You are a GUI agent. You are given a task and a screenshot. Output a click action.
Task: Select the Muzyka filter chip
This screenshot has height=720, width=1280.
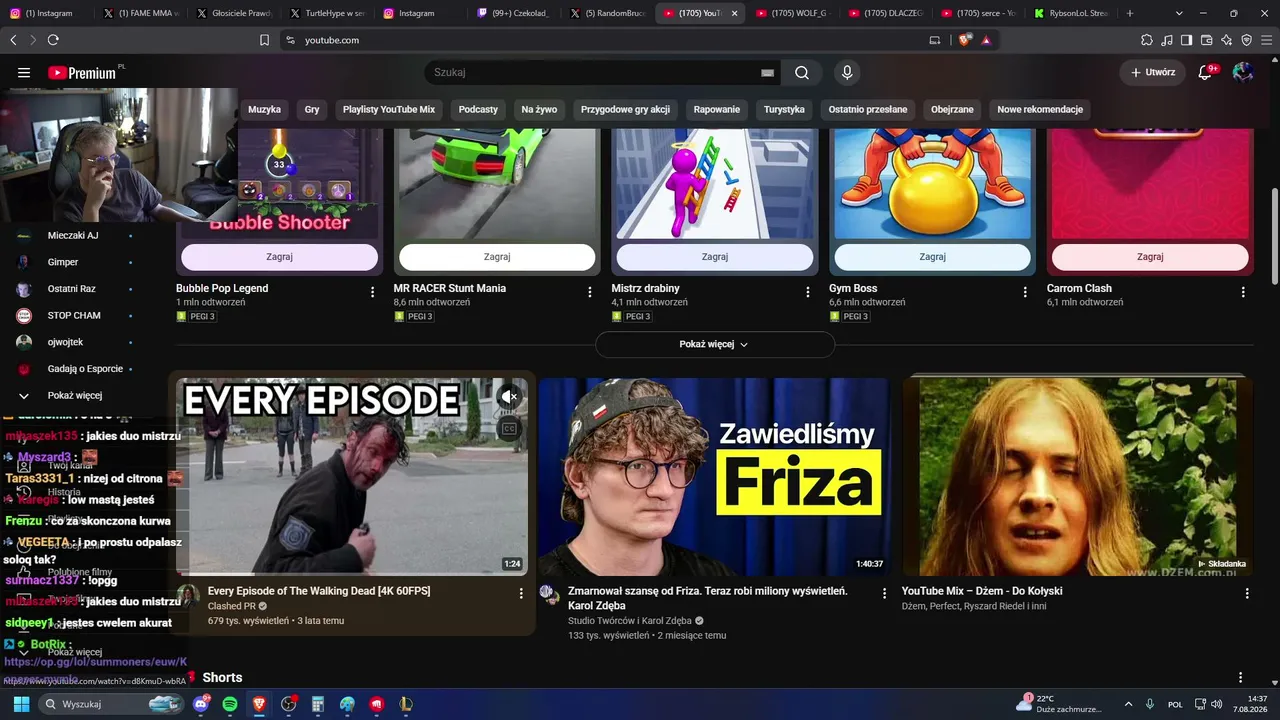click(x=265, y=109)
